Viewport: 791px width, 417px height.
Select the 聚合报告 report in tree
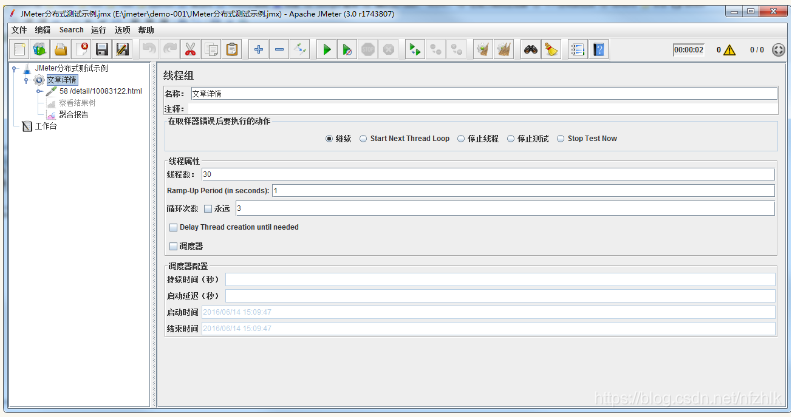74,114
